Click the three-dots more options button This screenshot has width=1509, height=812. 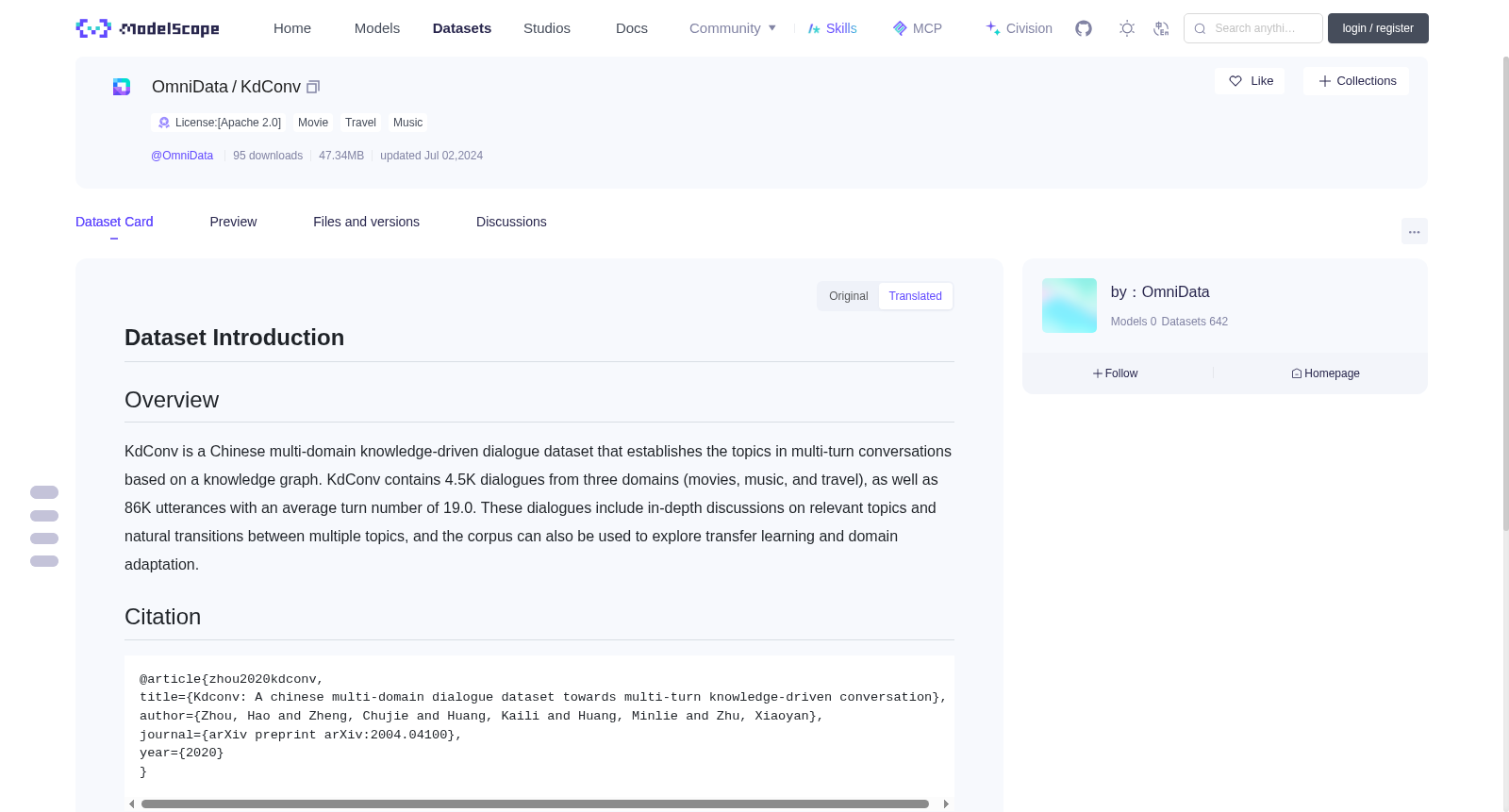(x=1415, y=231)
